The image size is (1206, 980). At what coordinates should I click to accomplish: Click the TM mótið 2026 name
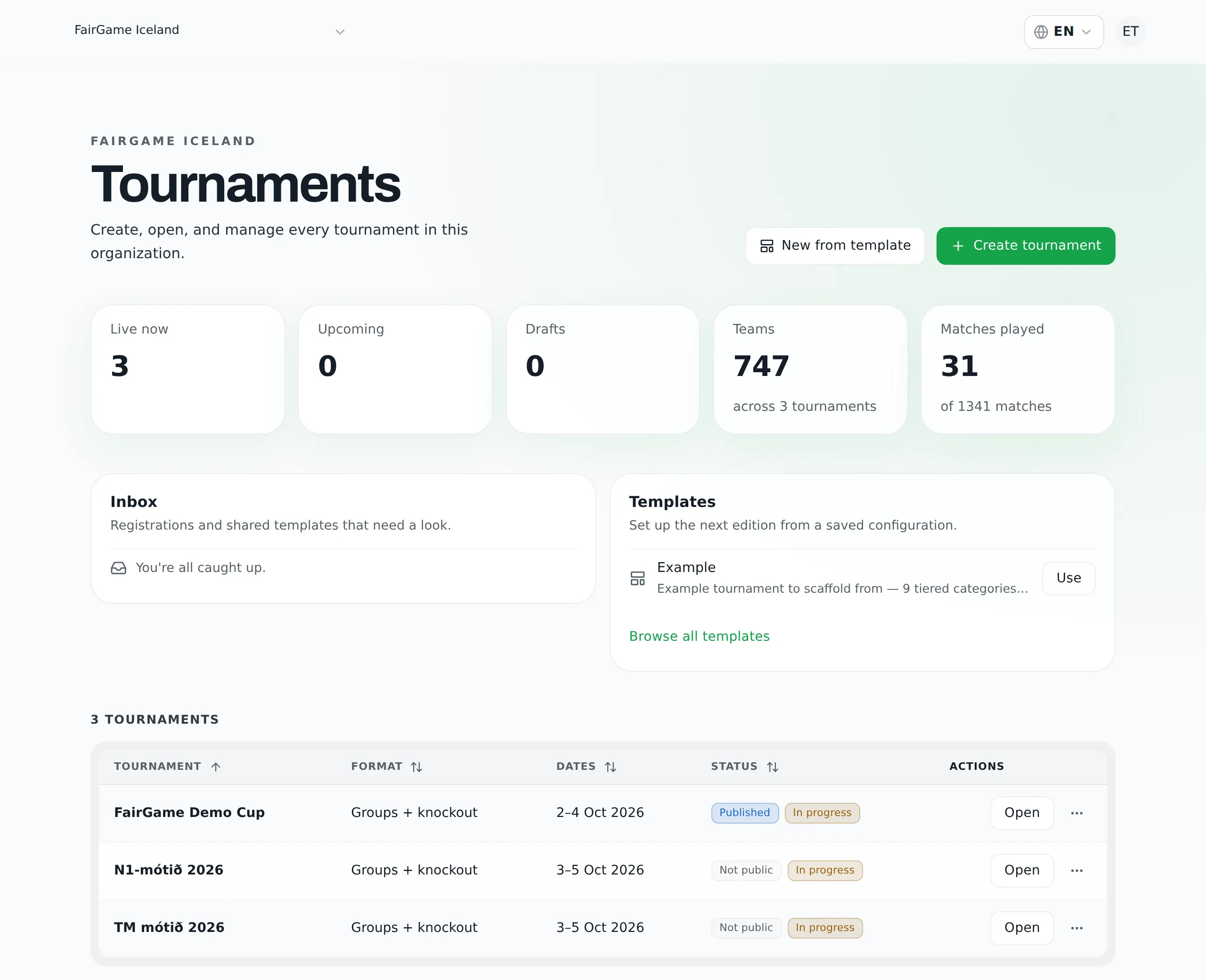click(x=169, y=928)
